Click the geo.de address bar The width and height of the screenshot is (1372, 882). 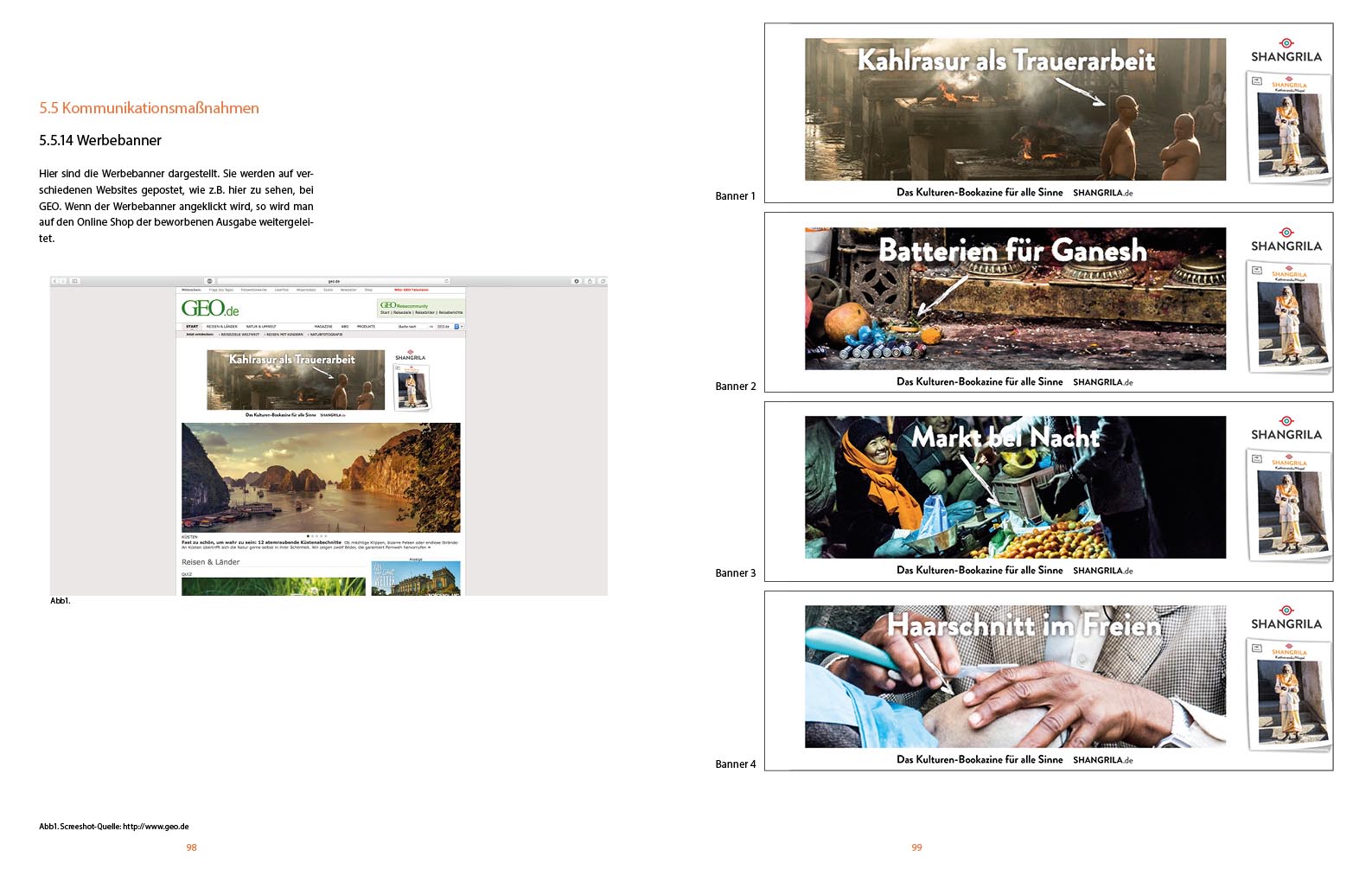[x=333, y=281]
